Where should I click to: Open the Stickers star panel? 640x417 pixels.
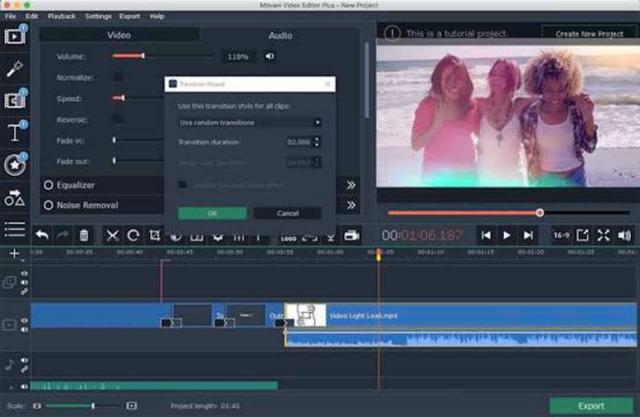click(x=15, y=165)
